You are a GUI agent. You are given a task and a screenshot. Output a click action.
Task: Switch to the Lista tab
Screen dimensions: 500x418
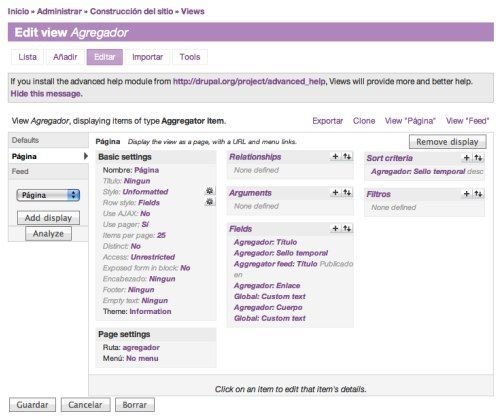click(27, 57)
